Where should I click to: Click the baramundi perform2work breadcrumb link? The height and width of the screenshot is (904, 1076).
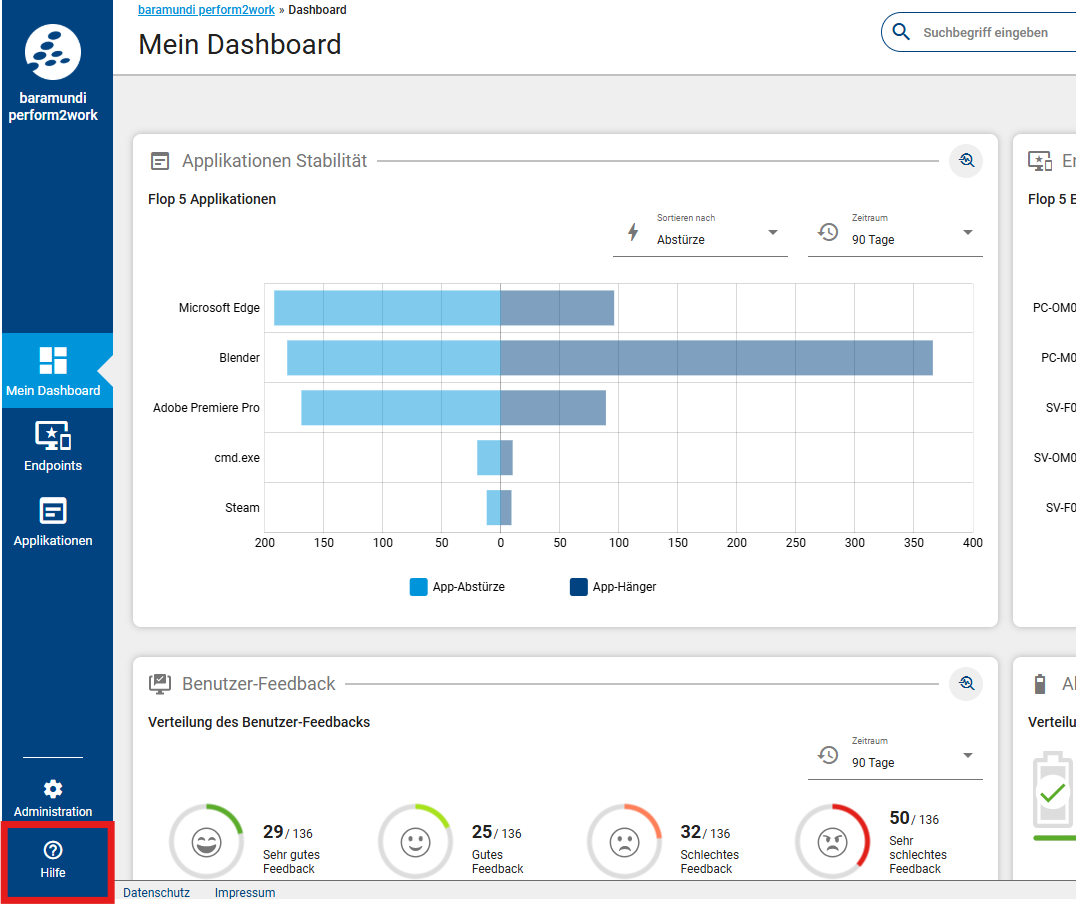pyautogui.click(x=198, y=10)
